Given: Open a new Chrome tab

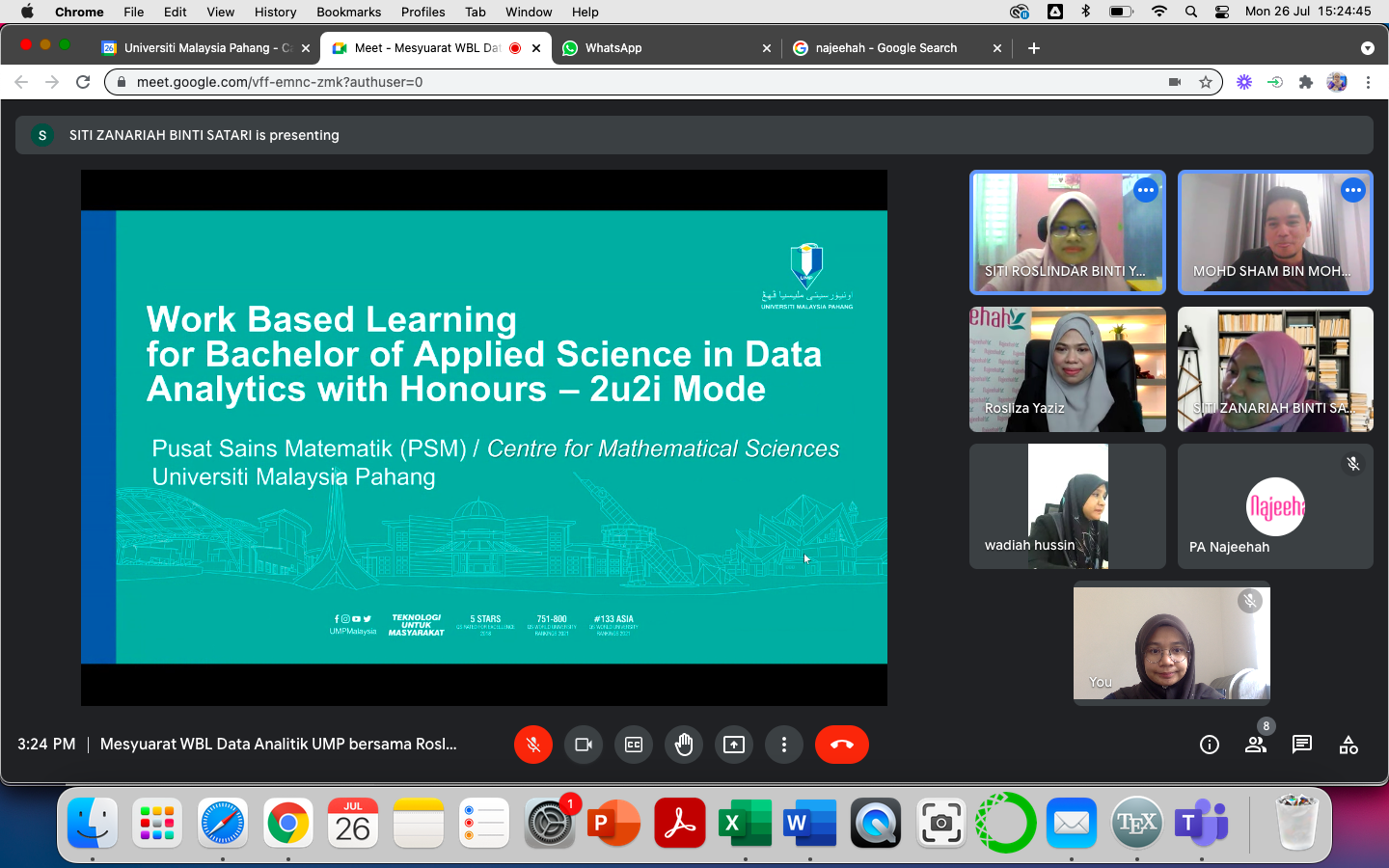Looking at the screenshot, I should pyautogui.click(x=1034, y=48).
